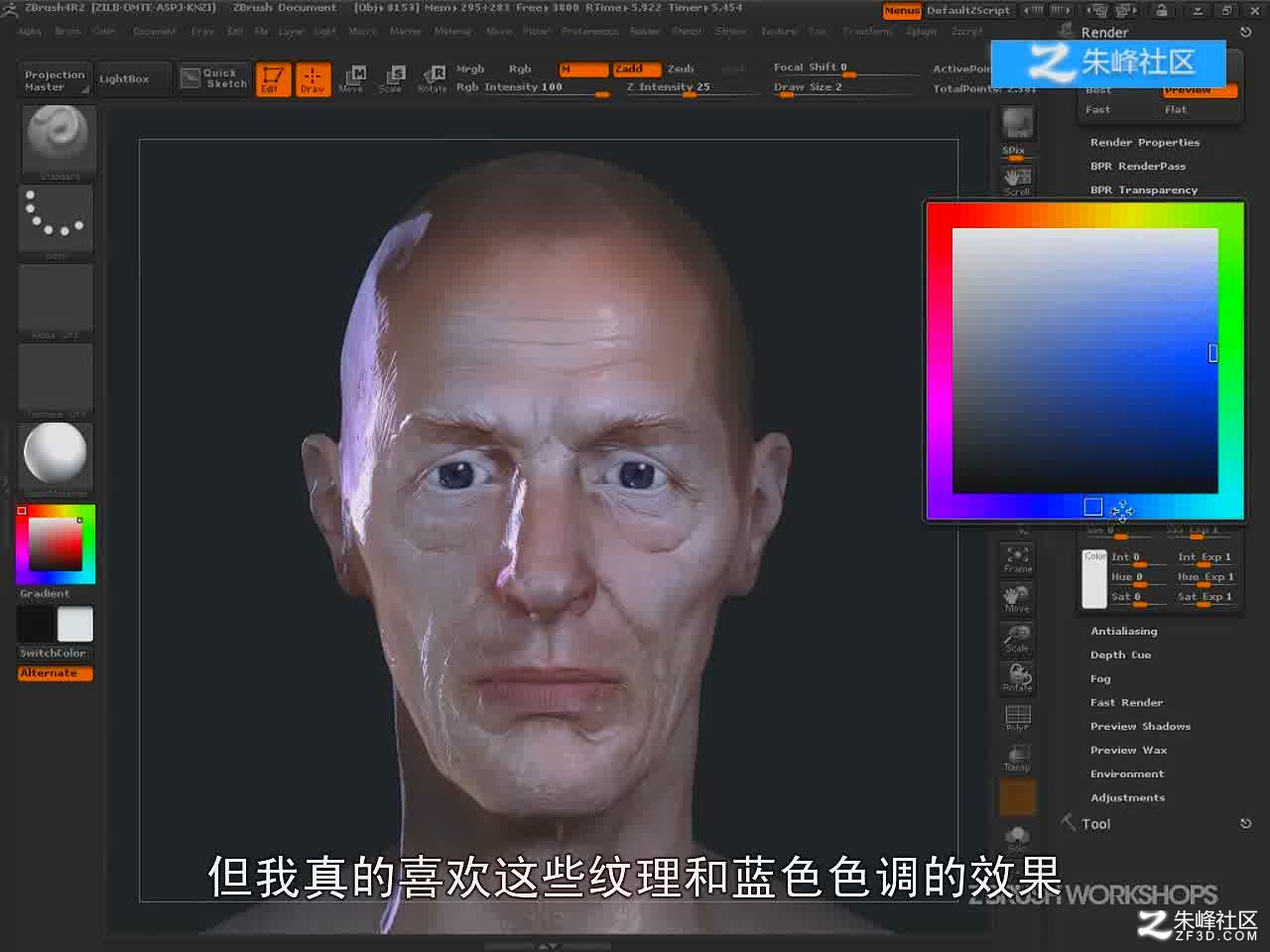This screenshot has width=1270, height=952.
Task: Open the Document menu
Action: coord(155,32)
